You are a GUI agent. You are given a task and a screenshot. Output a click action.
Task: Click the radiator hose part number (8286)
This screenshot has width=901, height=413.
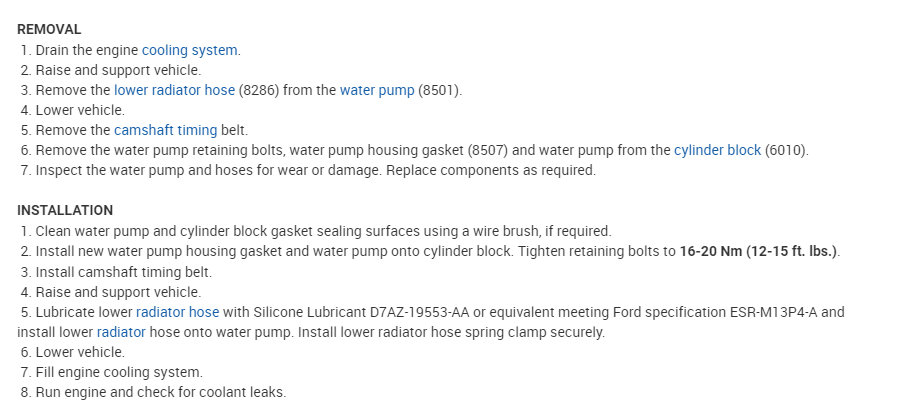click(259, 90)
